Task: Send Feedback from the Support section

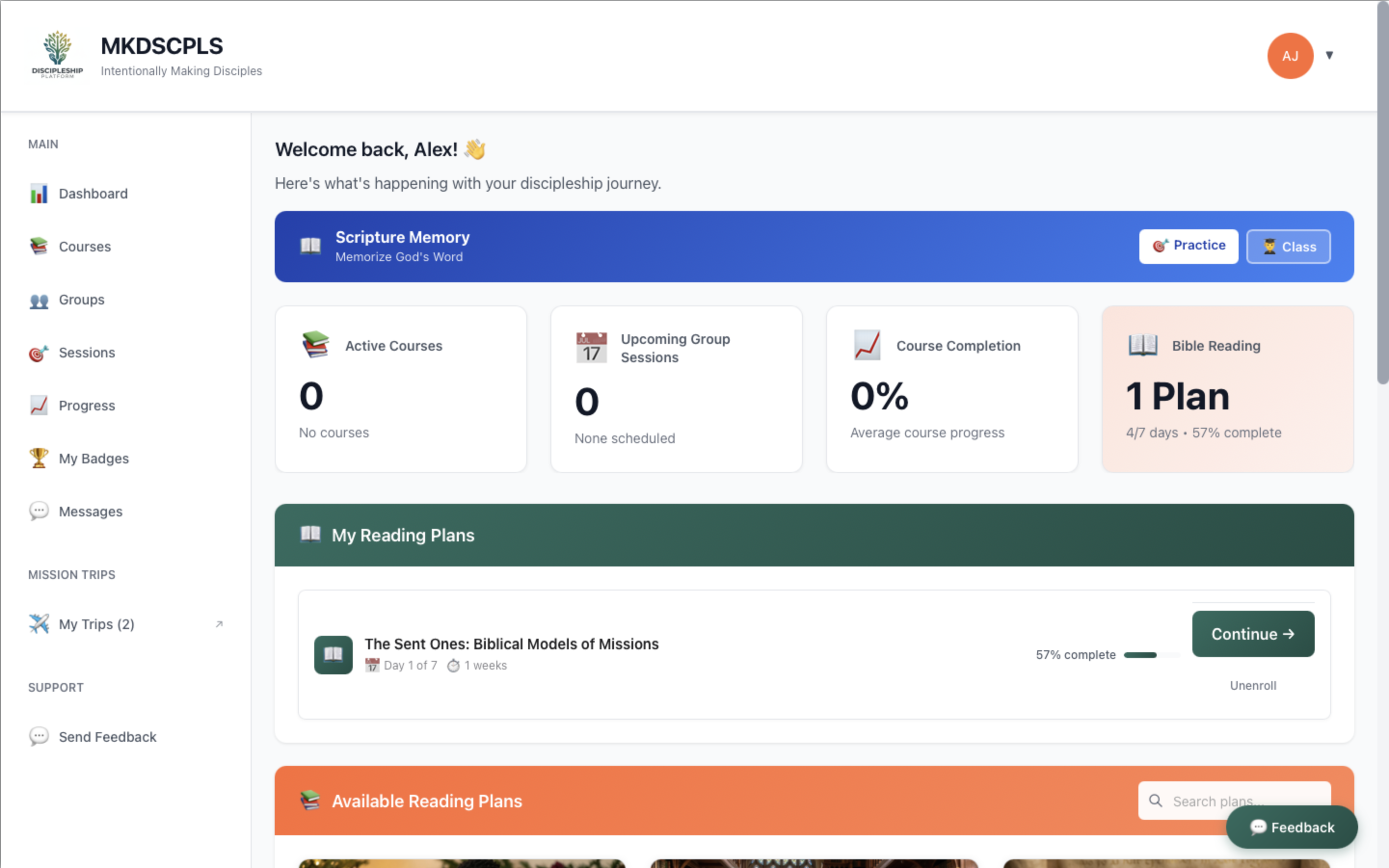Action: coord(107,736)
